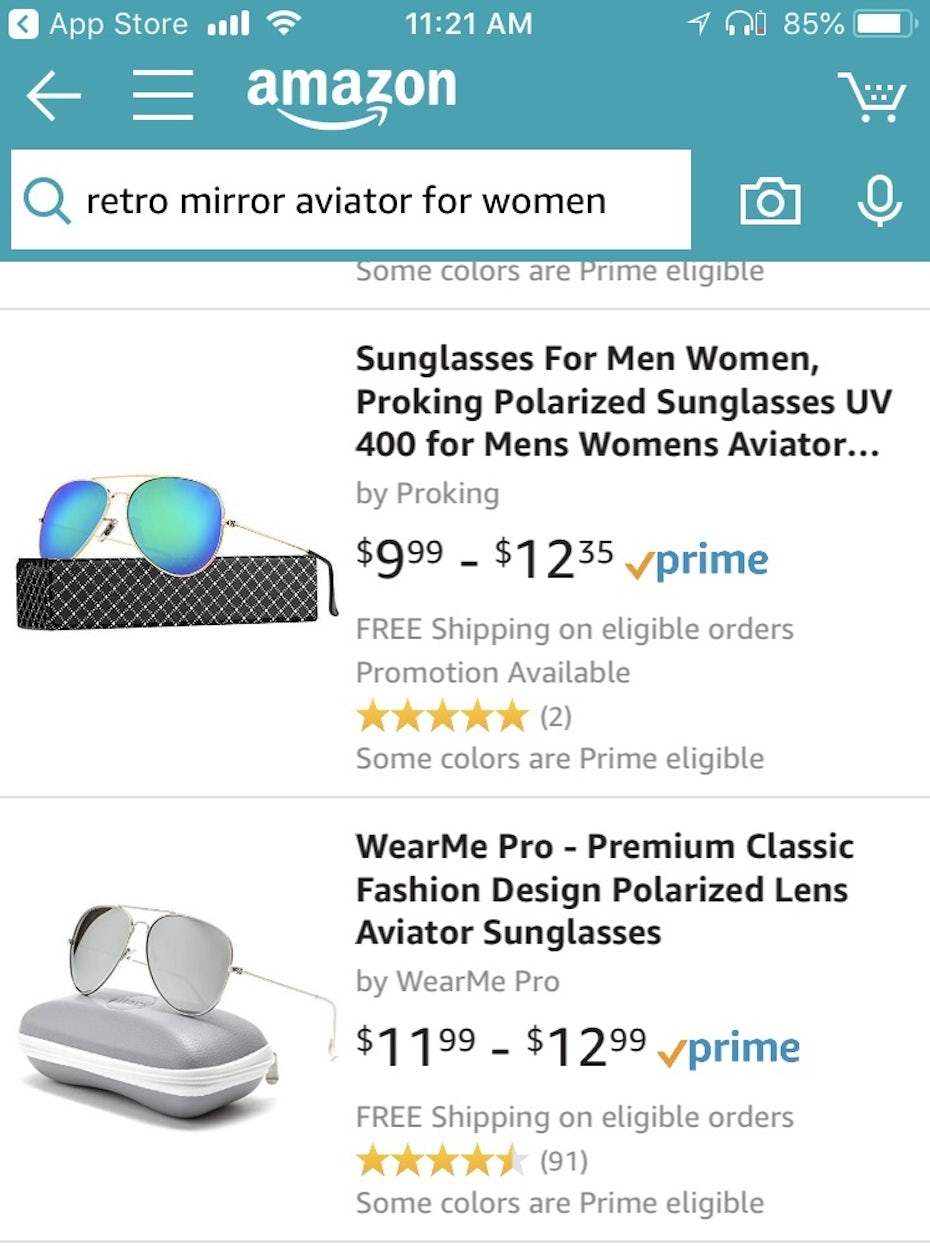Tap the five-star rating with 2 reviews
Image resolution: width=930 pixels, height=1259 pixels.
463,716
